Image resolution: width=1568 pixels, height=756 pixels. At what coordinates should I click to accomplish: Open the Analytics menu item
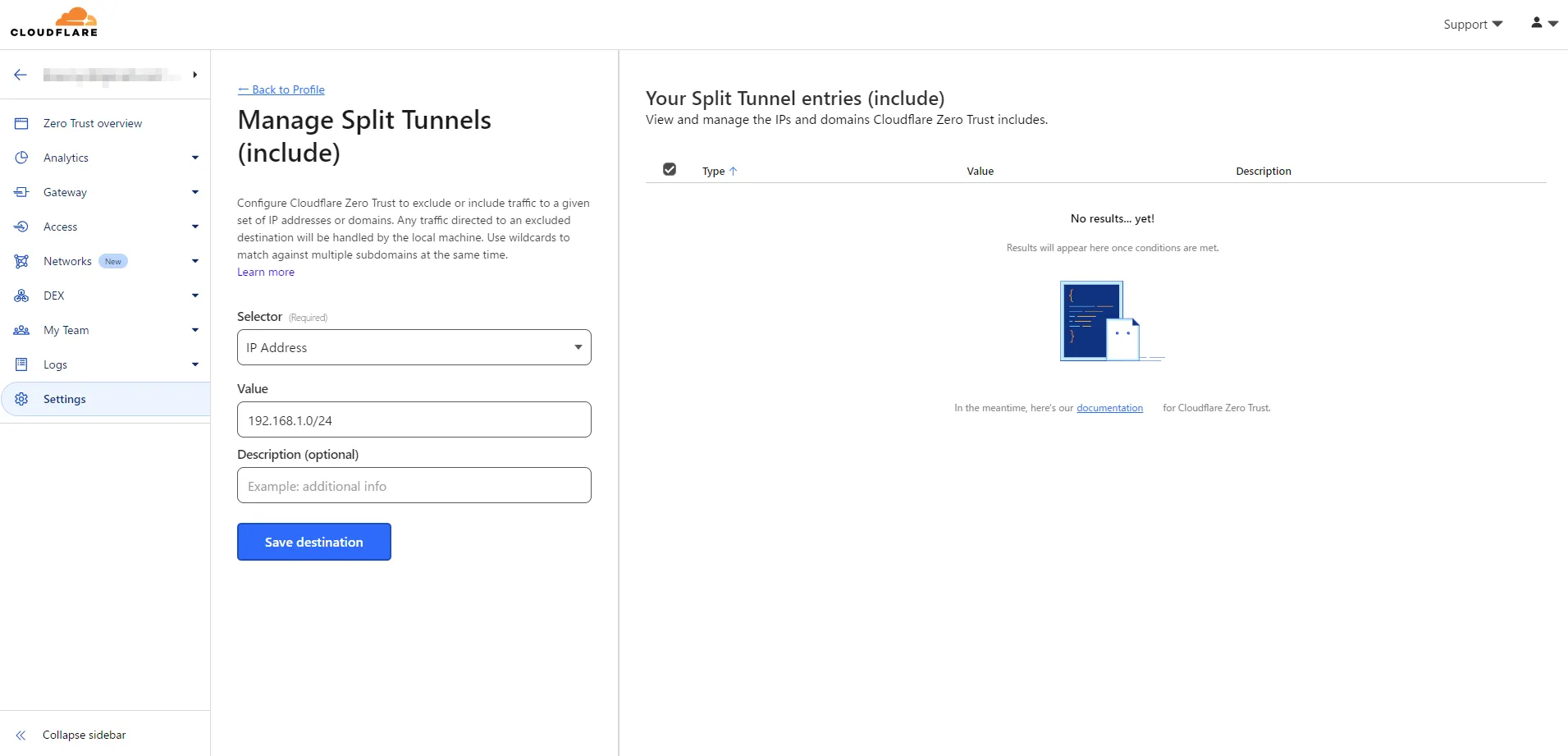[66, 158]
